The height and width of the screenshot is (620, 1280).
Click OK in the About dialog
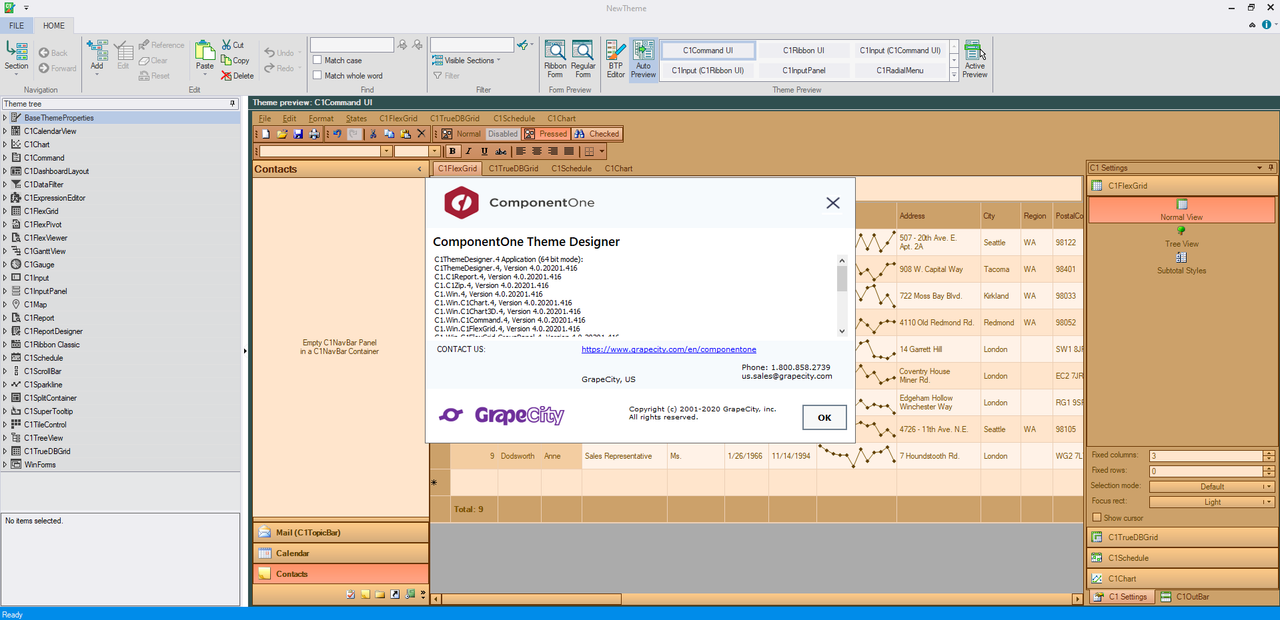[x=824, y=418]
